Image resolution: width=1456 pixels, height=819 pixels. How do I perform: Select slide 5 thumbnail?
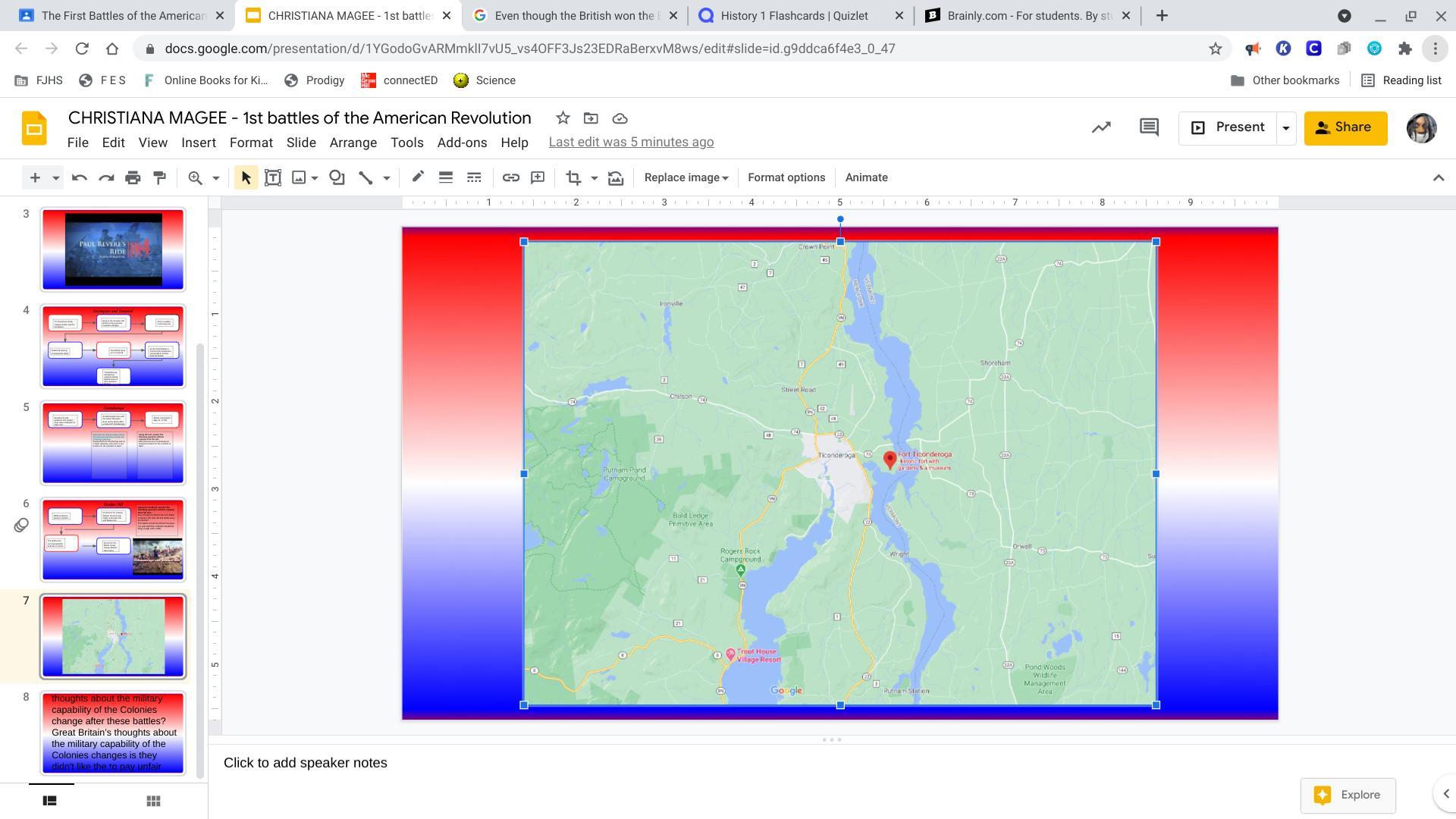click(113, 443)
